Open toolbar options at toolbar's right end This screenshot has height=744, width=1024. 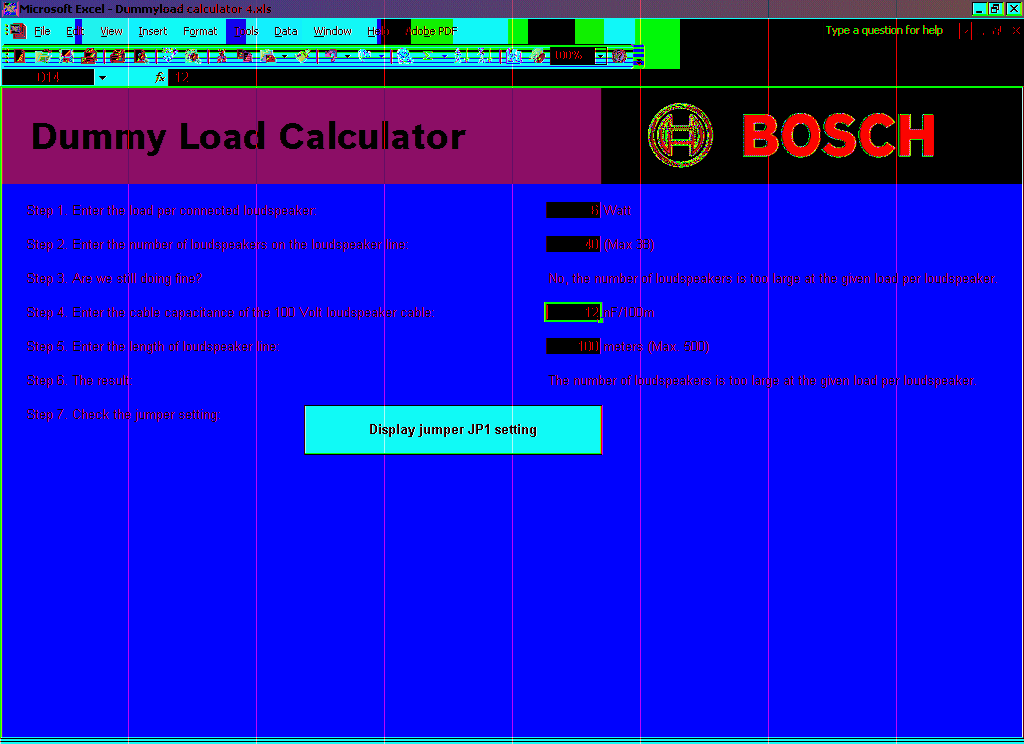638,56
